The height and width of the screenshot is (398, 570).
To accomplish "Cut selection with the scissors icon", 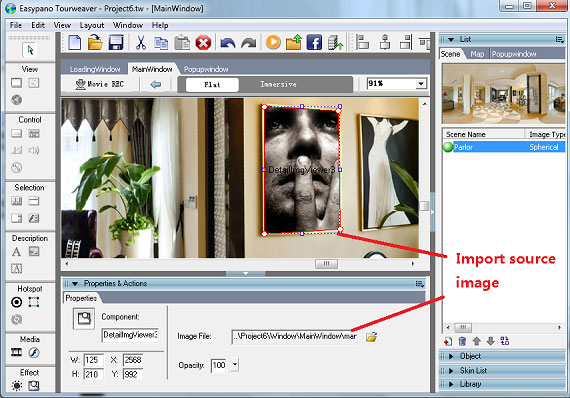I will click(x=141, y=43).
